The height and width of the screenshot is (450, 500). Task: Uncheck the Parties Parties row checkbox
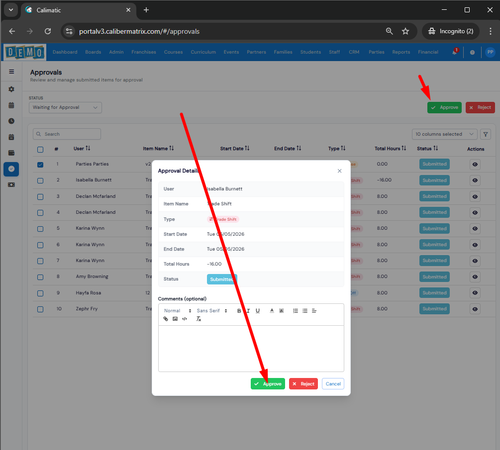(40, 165)
